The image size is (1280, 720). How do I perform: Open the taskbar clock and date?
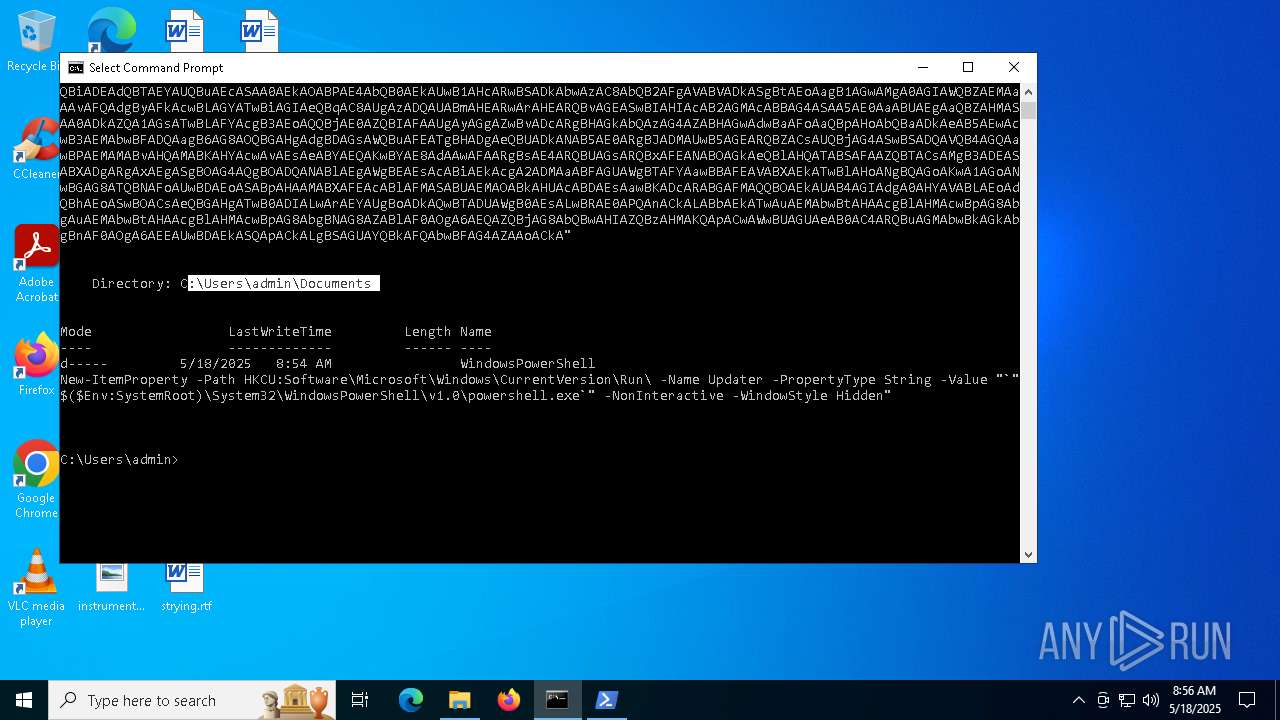pyautogui.click(x=1194, y=700)
